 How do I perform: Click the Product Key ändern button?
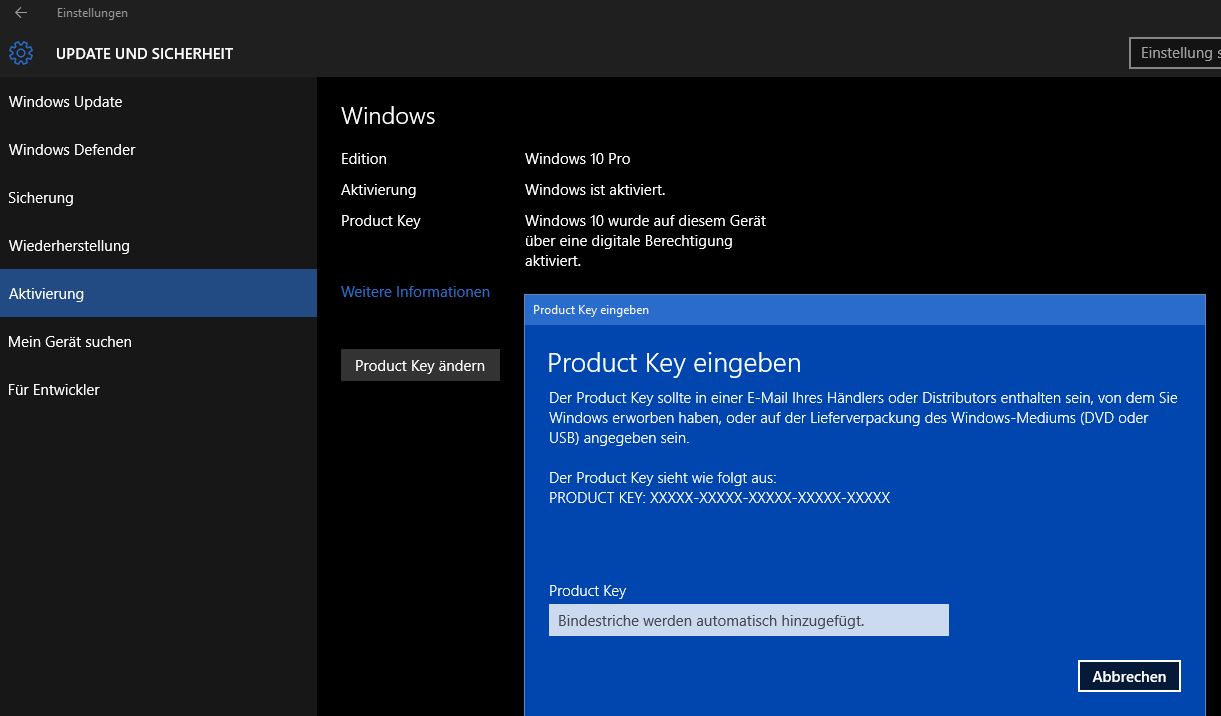tap(420, 365)
